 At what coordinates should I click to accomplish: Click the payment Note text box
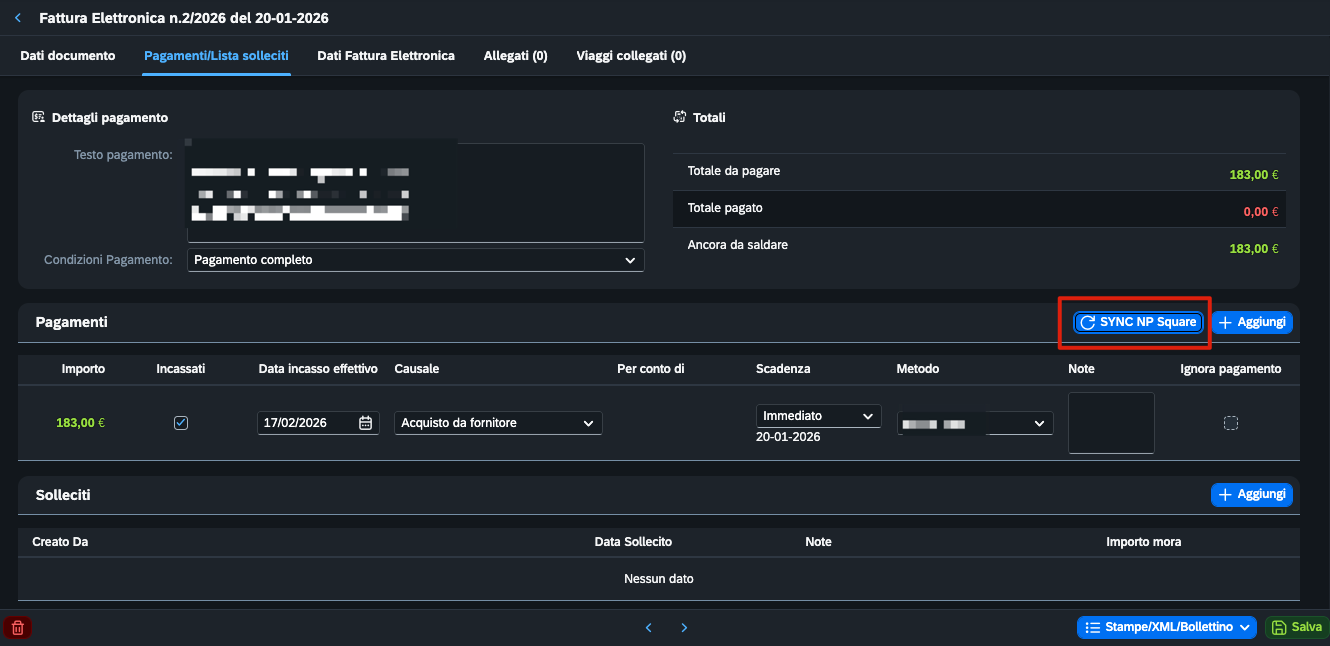[1111, 423]
